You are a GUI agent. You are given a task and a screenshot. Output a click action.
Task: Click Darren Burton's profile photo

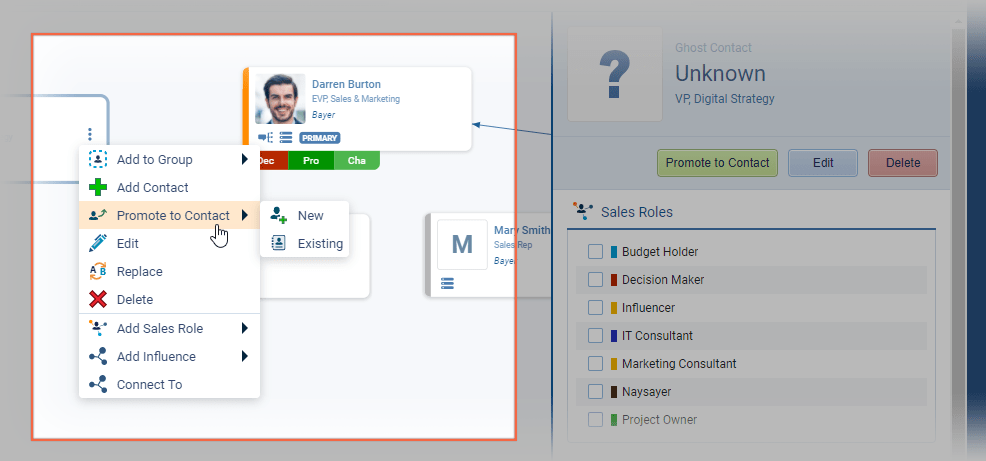tap(280, 99)
